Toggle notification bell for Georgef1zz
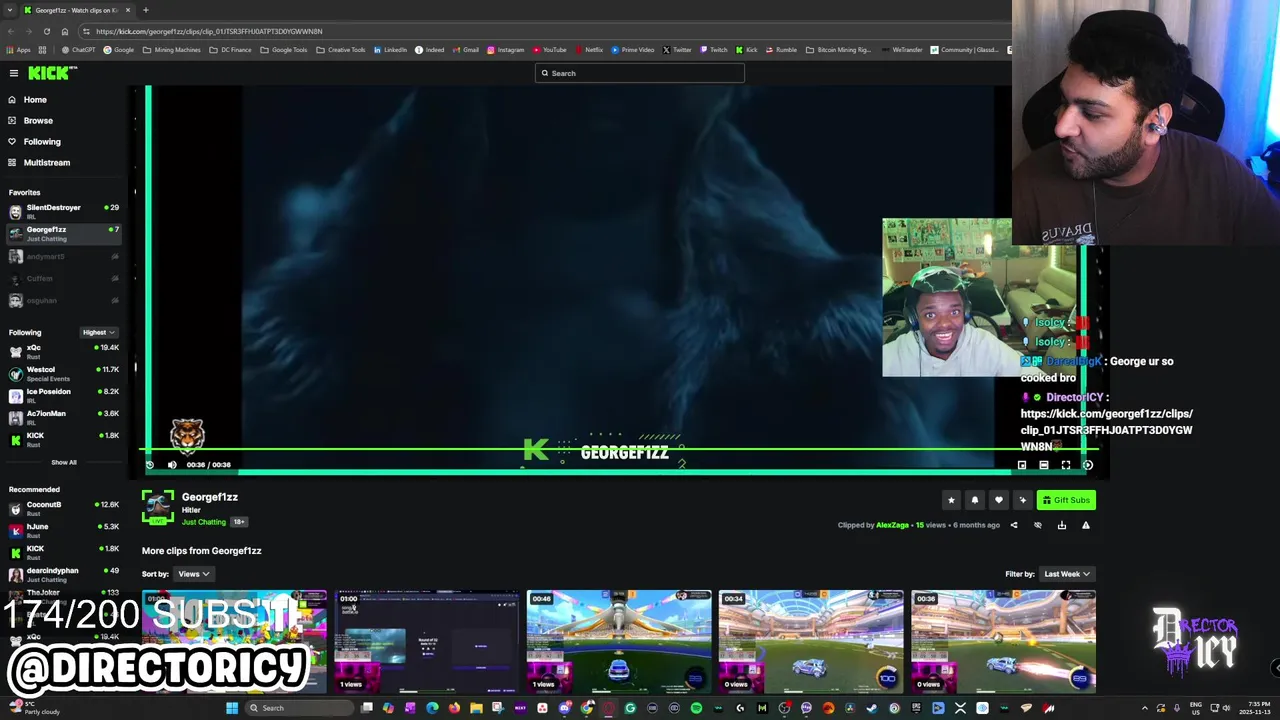This screenshot has height=720, width=1280. click(975, 500)
